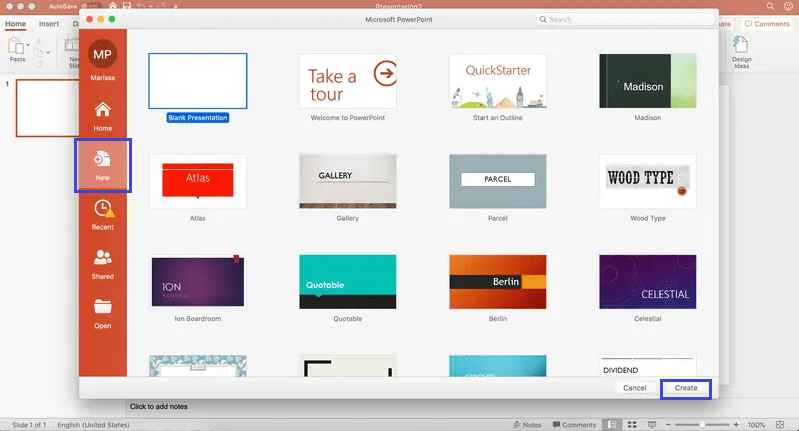Select the Wood Type template
The width and height of the screenshot is (799, 431).
click(x=648, y=181)
